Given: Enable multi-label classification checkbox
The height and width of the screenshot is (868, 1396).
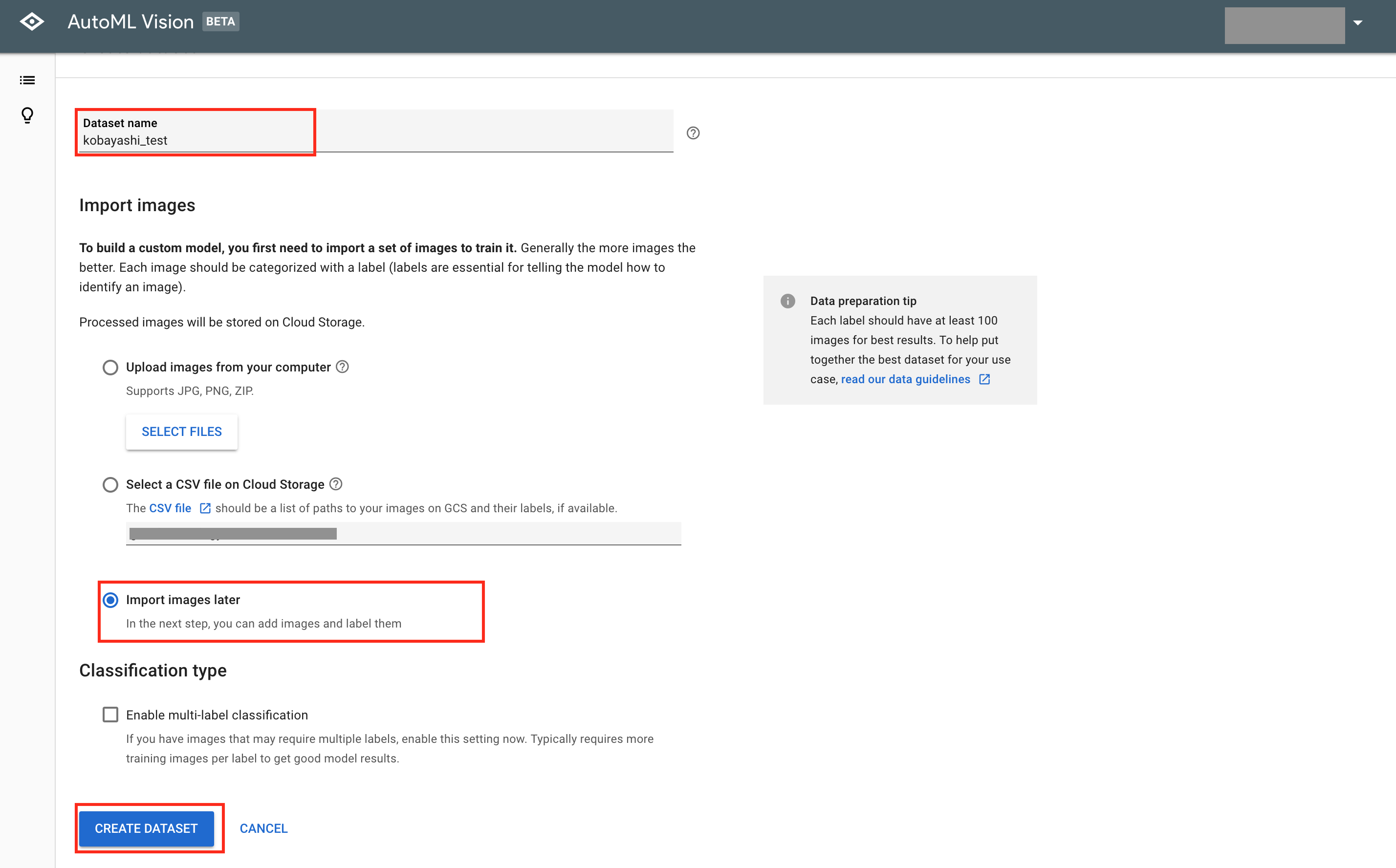Looking at the screenshot, I should coord(110,715).
